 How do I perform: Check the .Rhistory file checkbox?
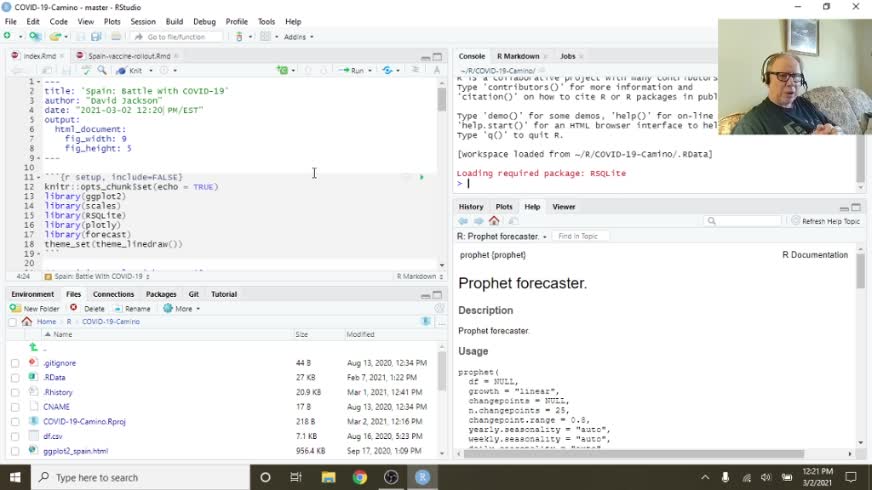(x=15, y=393)
